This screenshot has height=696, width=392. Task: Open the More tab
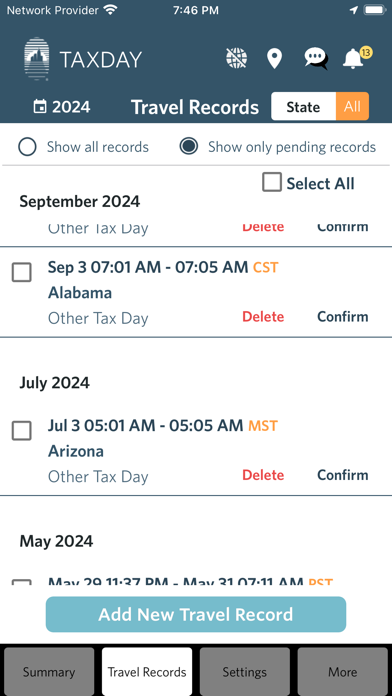(343, 672)
